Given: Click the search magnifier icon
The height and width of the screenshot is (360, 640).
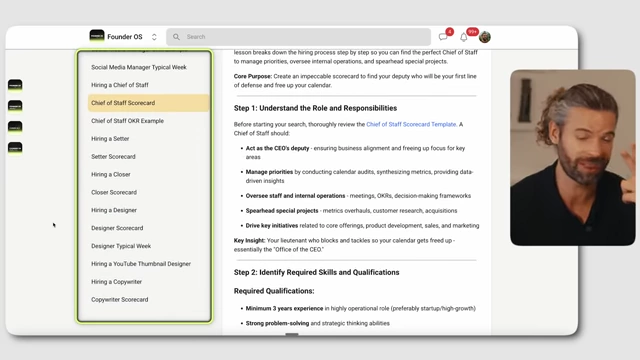Looking at the screenshot, I should click(176, 37).
